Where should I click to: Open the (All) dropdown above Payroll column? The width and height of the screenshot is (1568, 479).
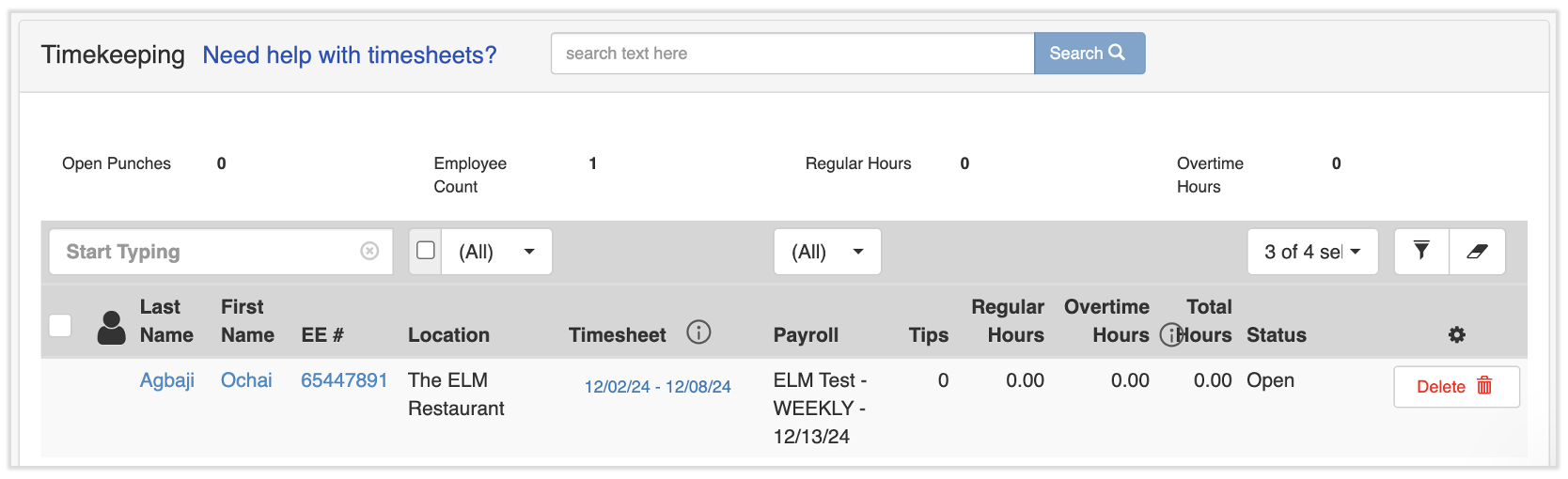tap(827, 252)
